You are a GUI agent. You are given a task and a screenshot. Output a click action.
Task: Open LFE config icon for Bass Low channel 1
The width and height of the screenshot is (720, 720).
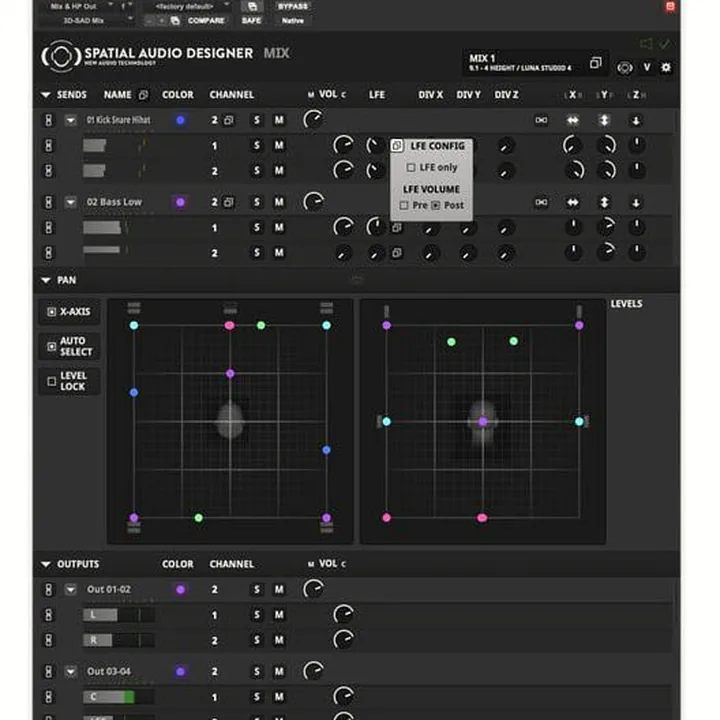(397, 228)
